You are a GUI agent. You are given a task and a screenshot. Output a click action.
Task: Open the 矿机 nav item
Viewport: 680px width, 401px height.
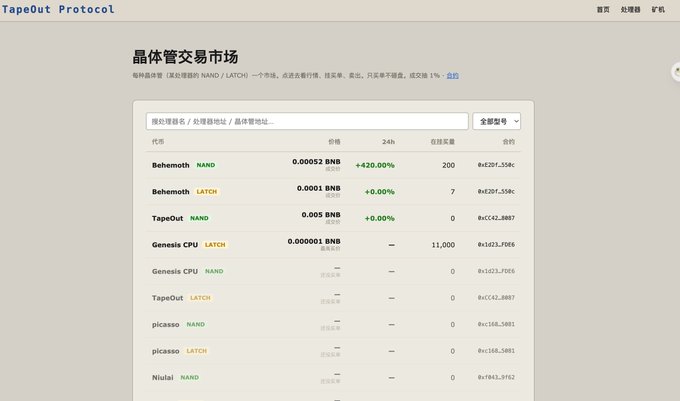(x=658, y=10)
